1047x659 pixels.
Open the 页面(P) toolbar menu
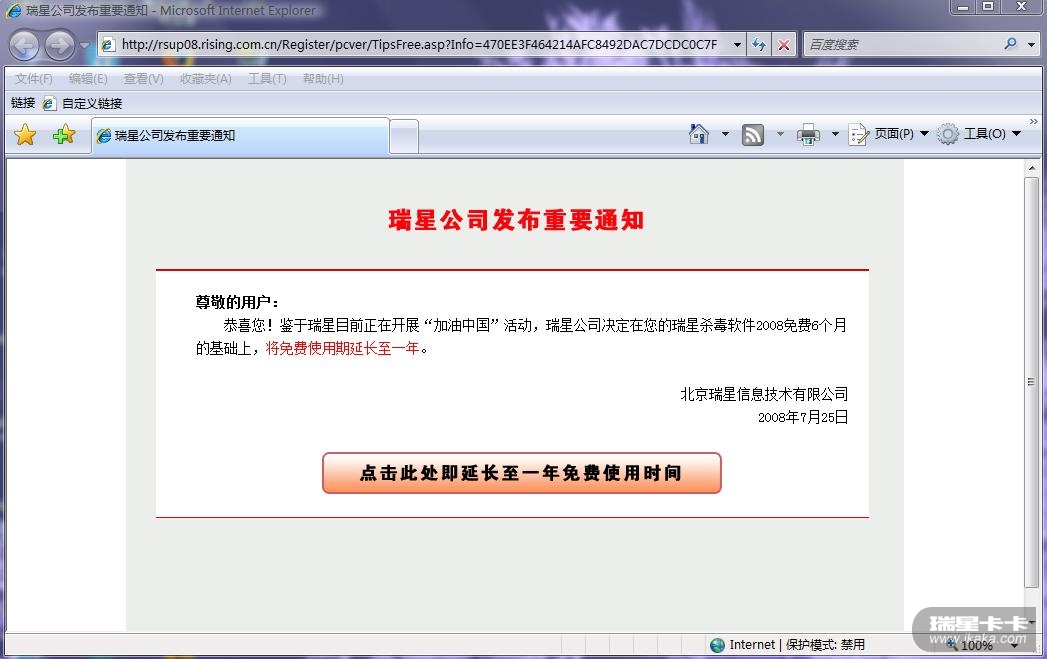pyautogui.click(x=889, y=134)
